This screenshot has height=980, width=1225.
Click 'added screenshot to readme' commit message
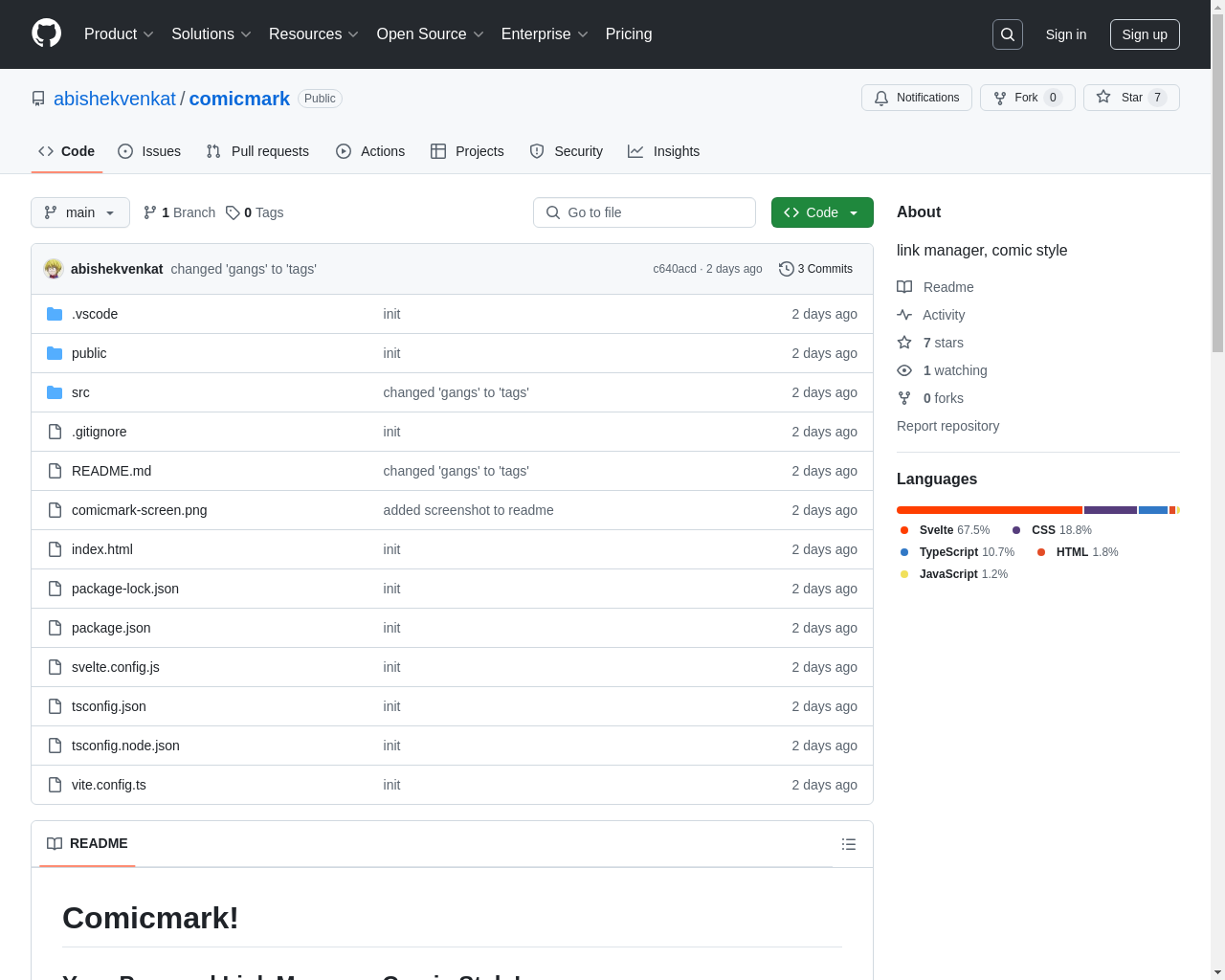468,510
